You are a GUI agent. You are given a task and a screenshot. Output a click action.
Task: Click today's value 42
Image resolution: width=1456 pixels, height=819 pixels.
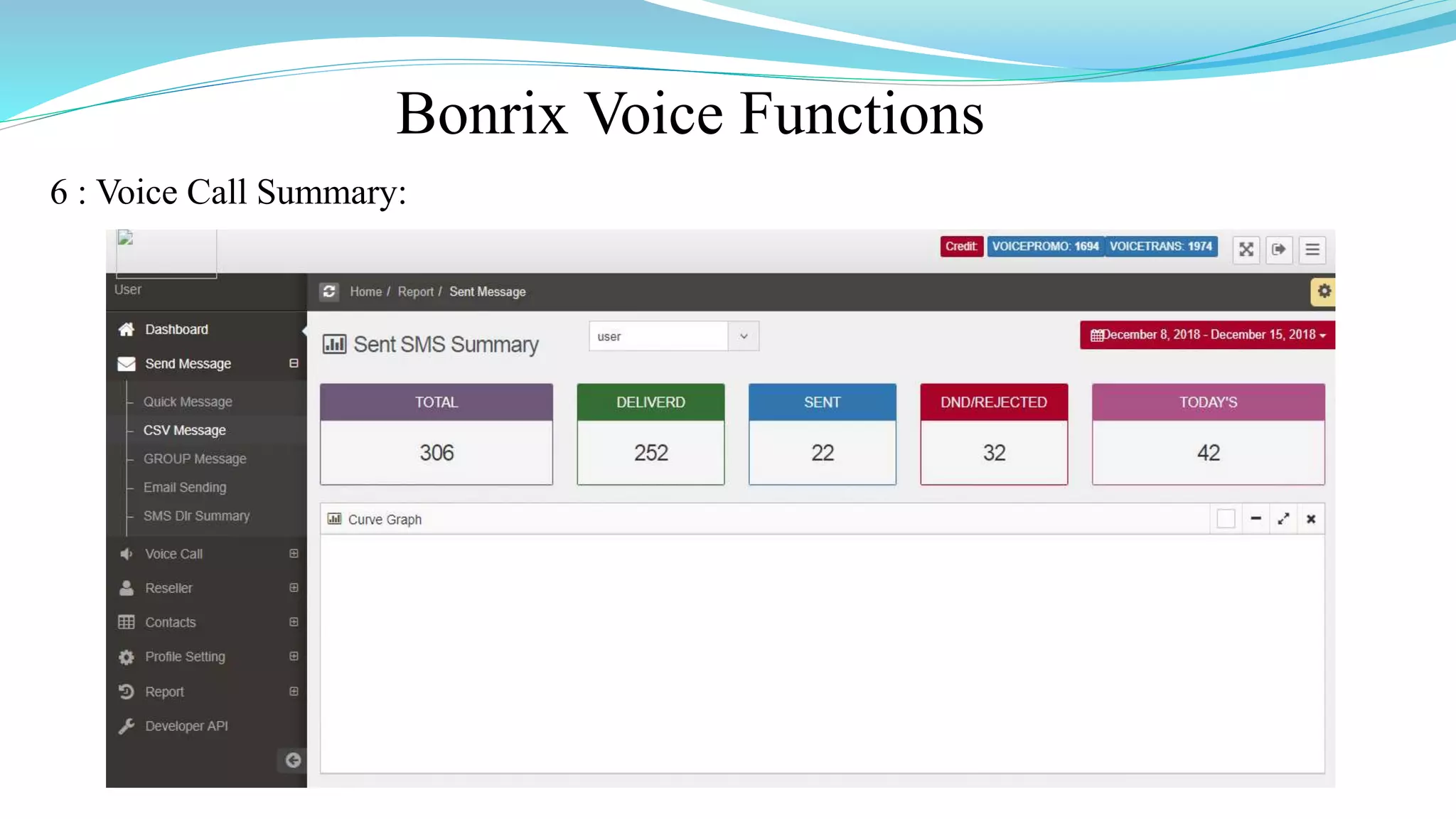coord(1209,453)
